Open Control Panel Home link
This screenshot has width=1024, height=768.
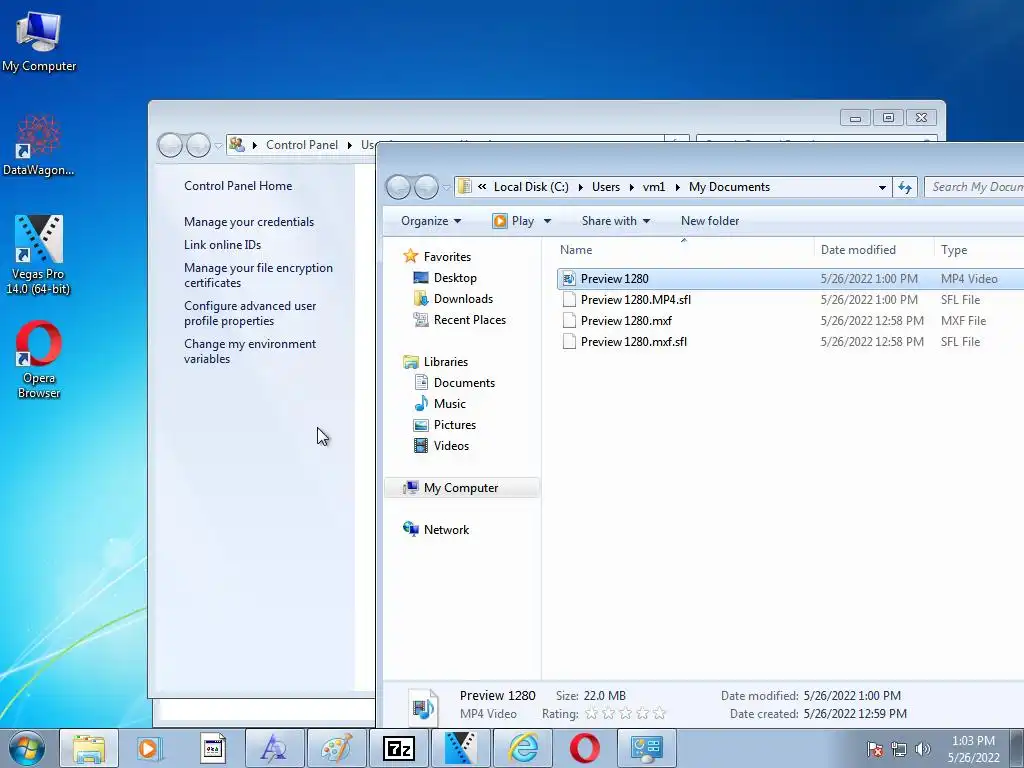[x=238, y=186]
